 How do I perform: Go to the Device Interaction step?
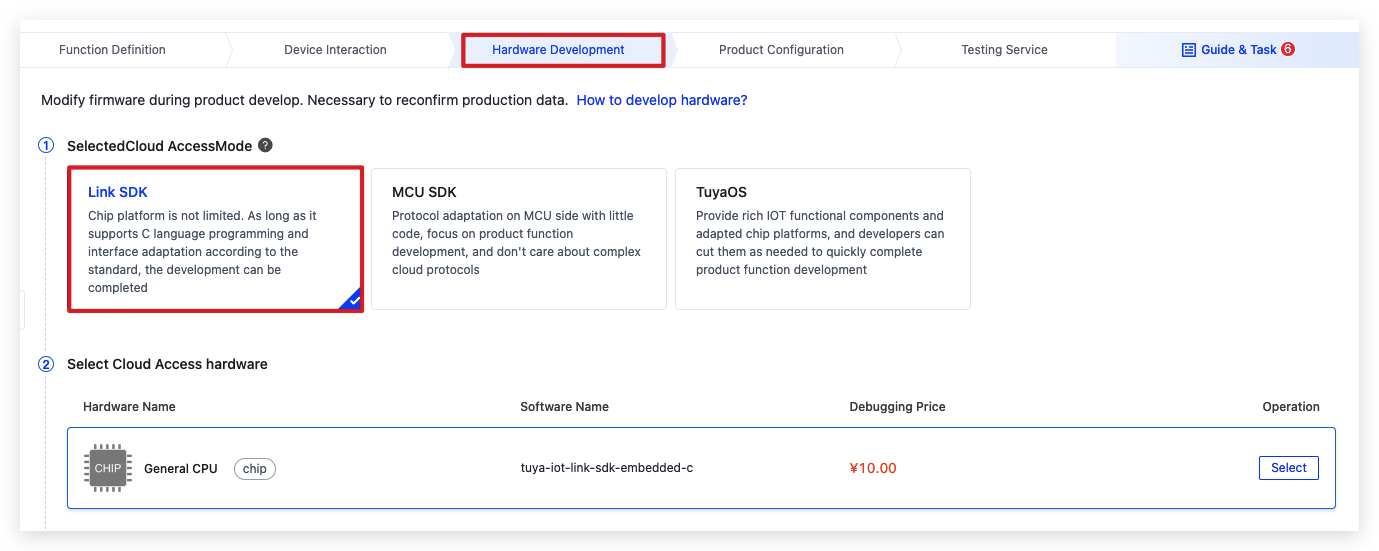[335, 50]
